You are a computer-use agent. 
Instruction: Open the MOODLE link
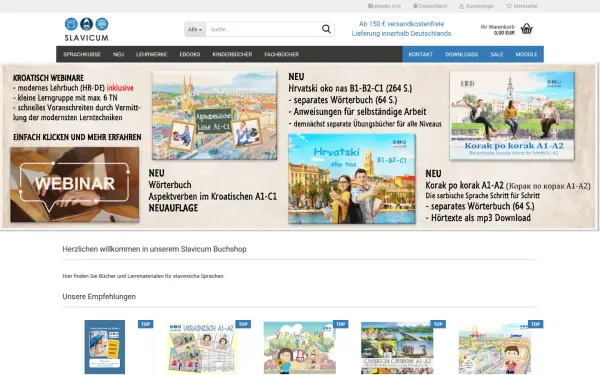tap(526, 54)
